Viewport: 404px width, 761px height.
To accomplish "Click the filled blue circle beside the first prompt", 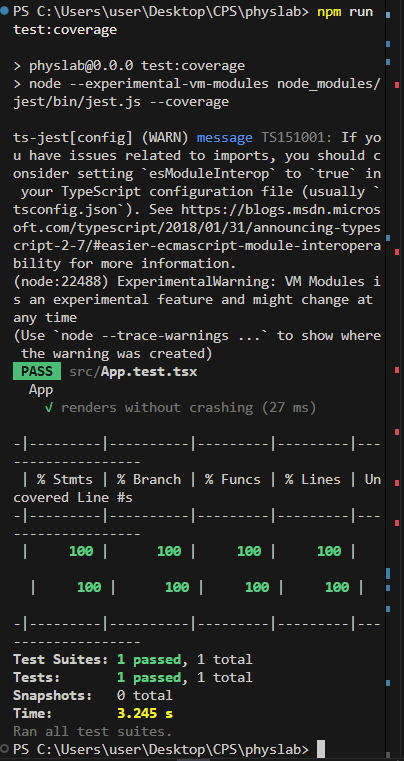I will point(5,11).
